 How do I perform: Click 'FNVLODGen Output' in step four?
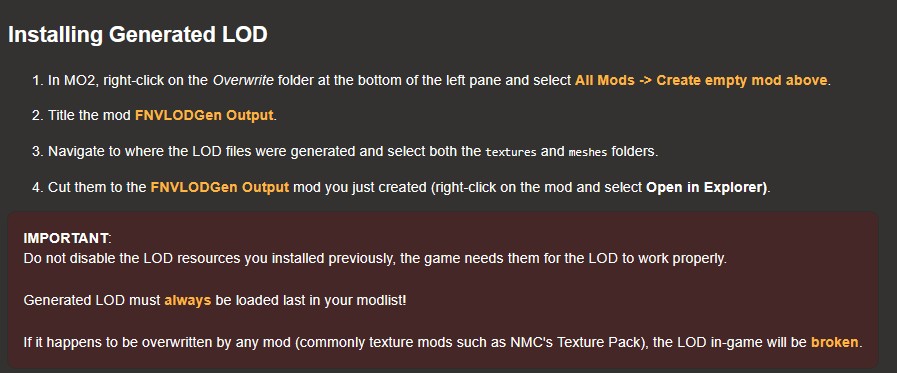click(x=220, y=187)
